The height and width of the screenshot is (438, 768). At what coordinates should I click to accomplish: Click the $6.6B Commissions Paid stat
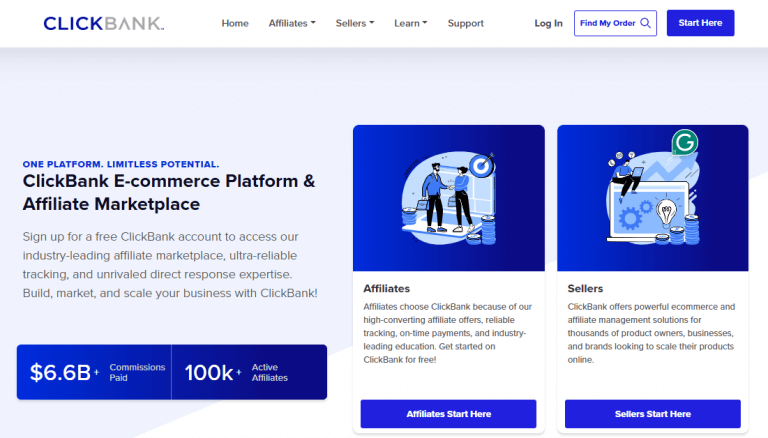[x=93, y=372]
